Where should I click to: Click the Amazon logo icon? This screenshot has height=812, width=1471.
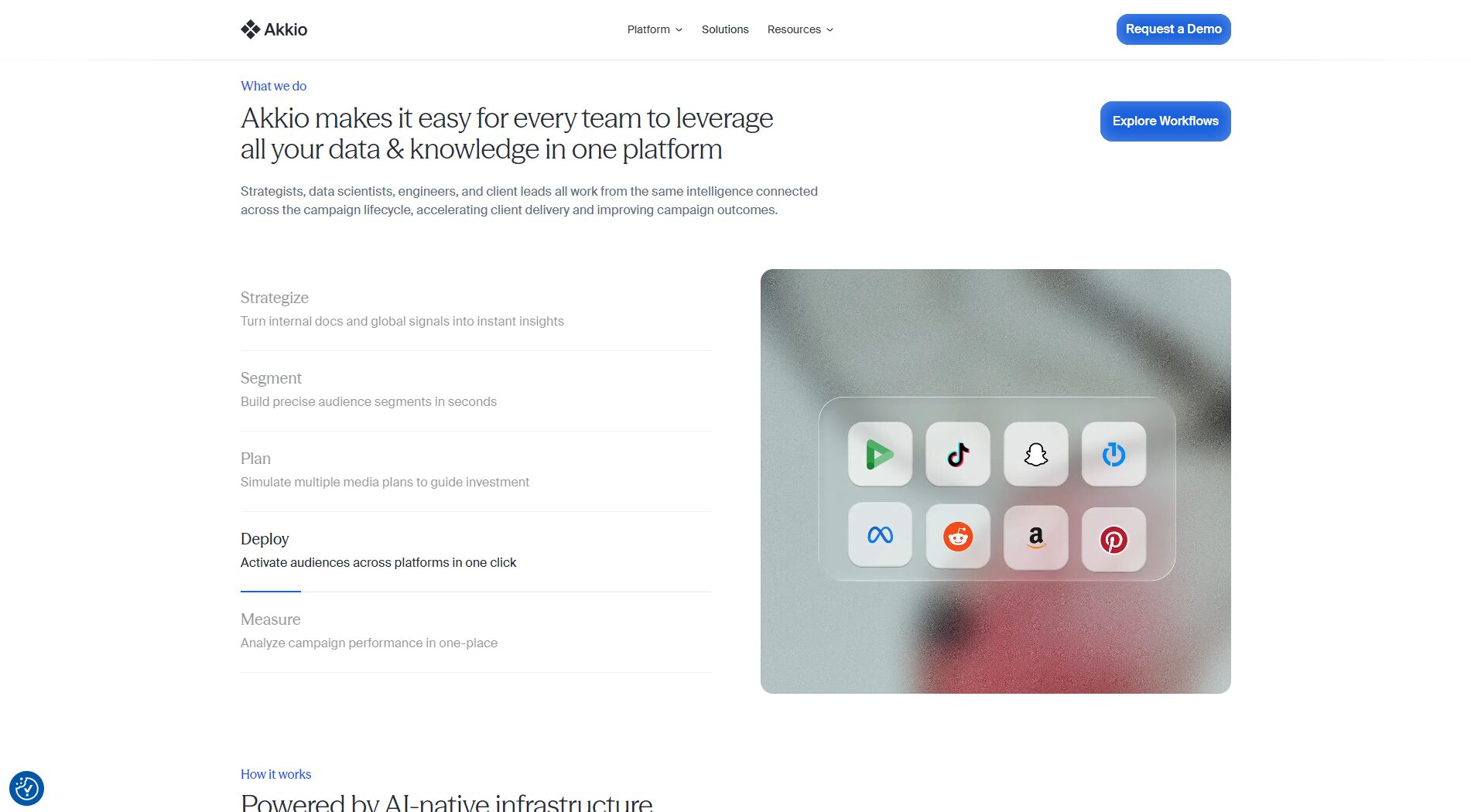point(1036,538)
